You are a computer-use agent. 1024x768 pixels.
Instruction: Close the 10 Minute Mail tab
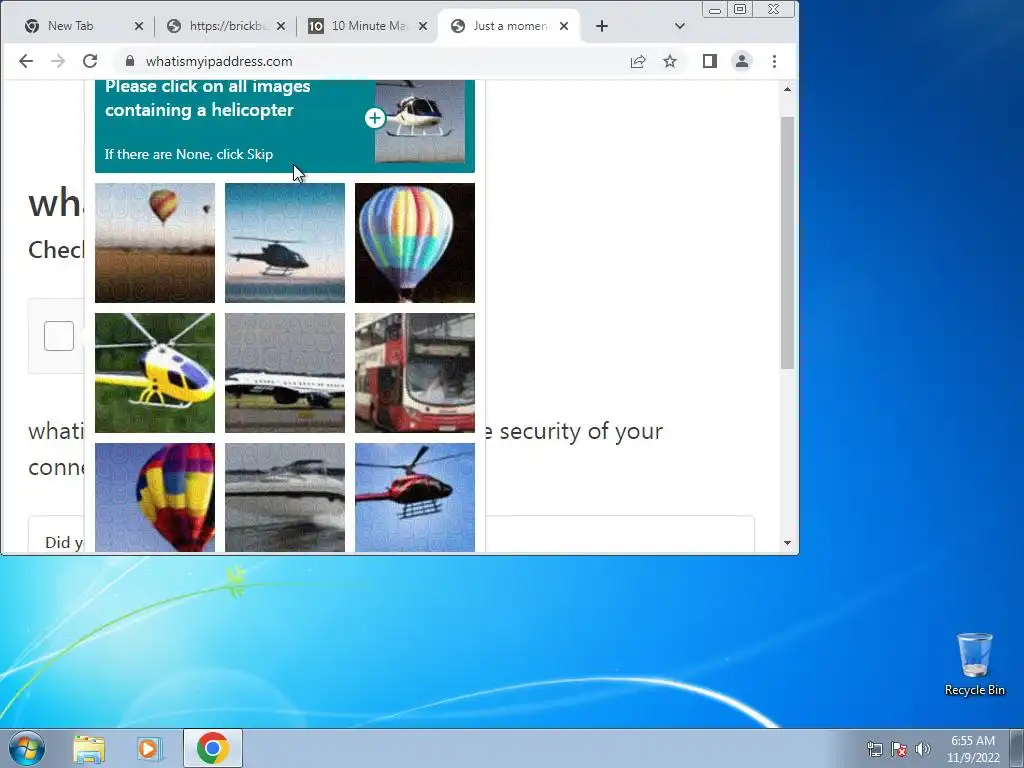(423, 26)
